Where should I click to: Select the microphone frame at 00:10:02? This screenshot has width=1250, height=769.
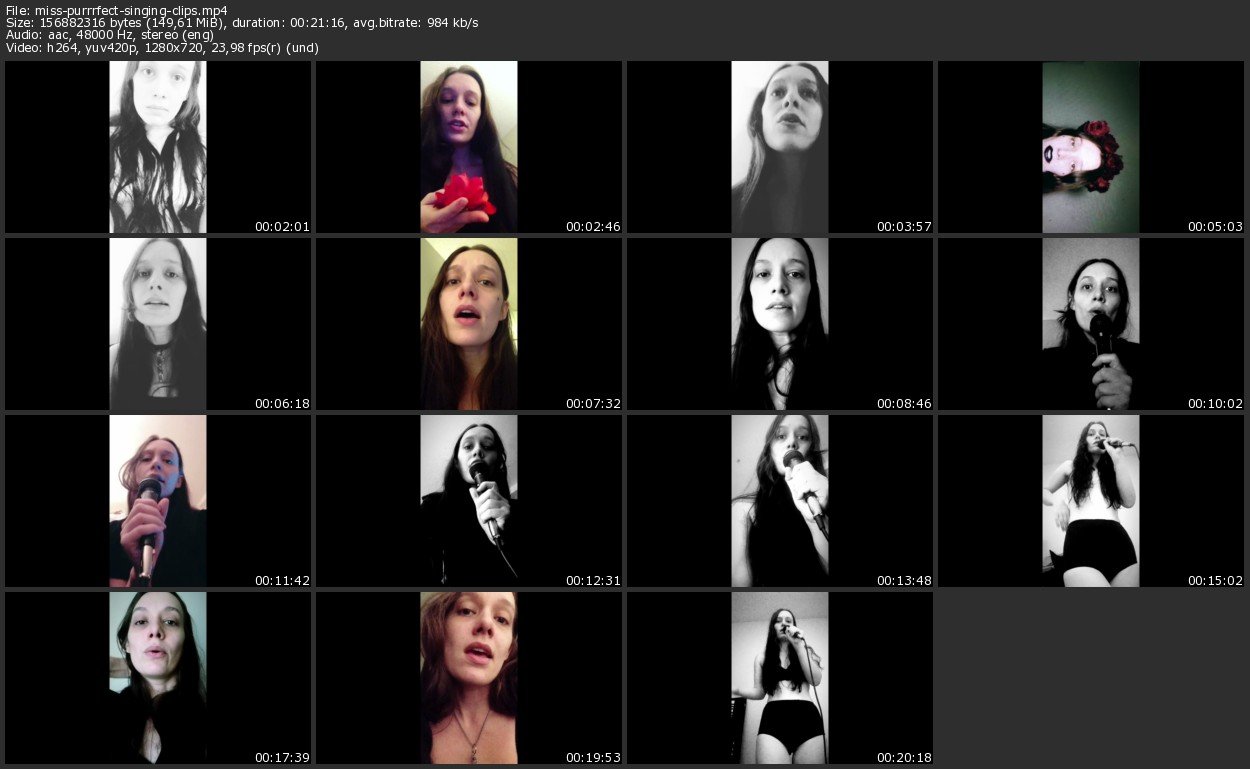pyautogui.click(x=1090, y=324)
